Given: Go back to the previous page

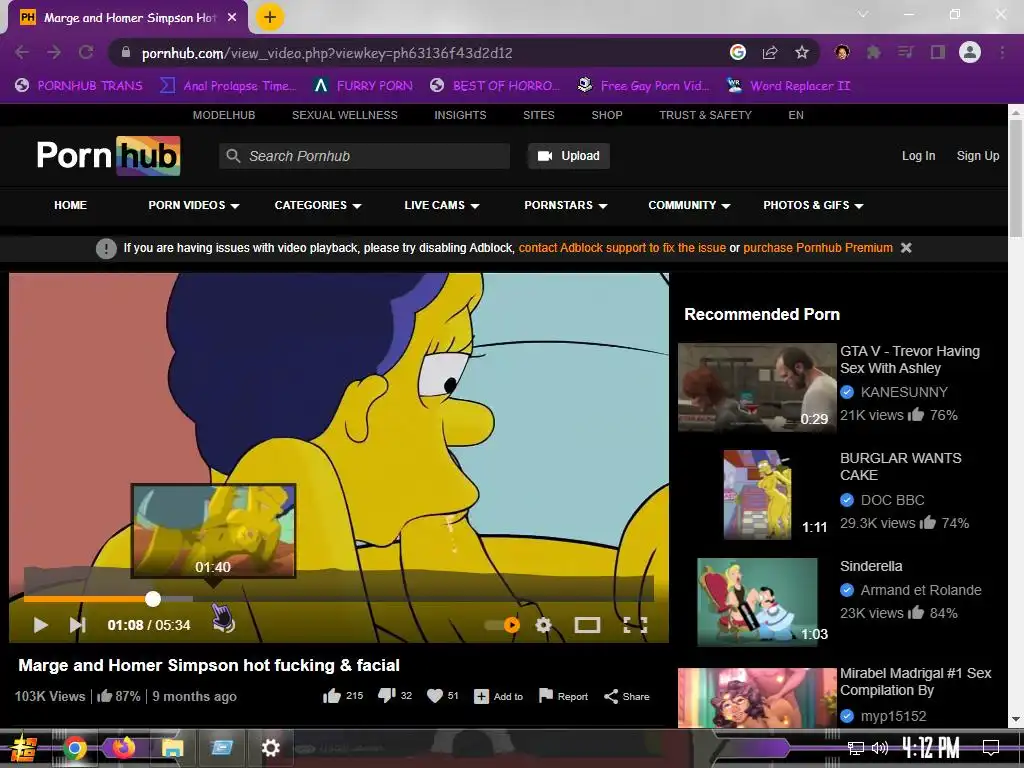Looking at the screenshot, I should tap(22, 52).
